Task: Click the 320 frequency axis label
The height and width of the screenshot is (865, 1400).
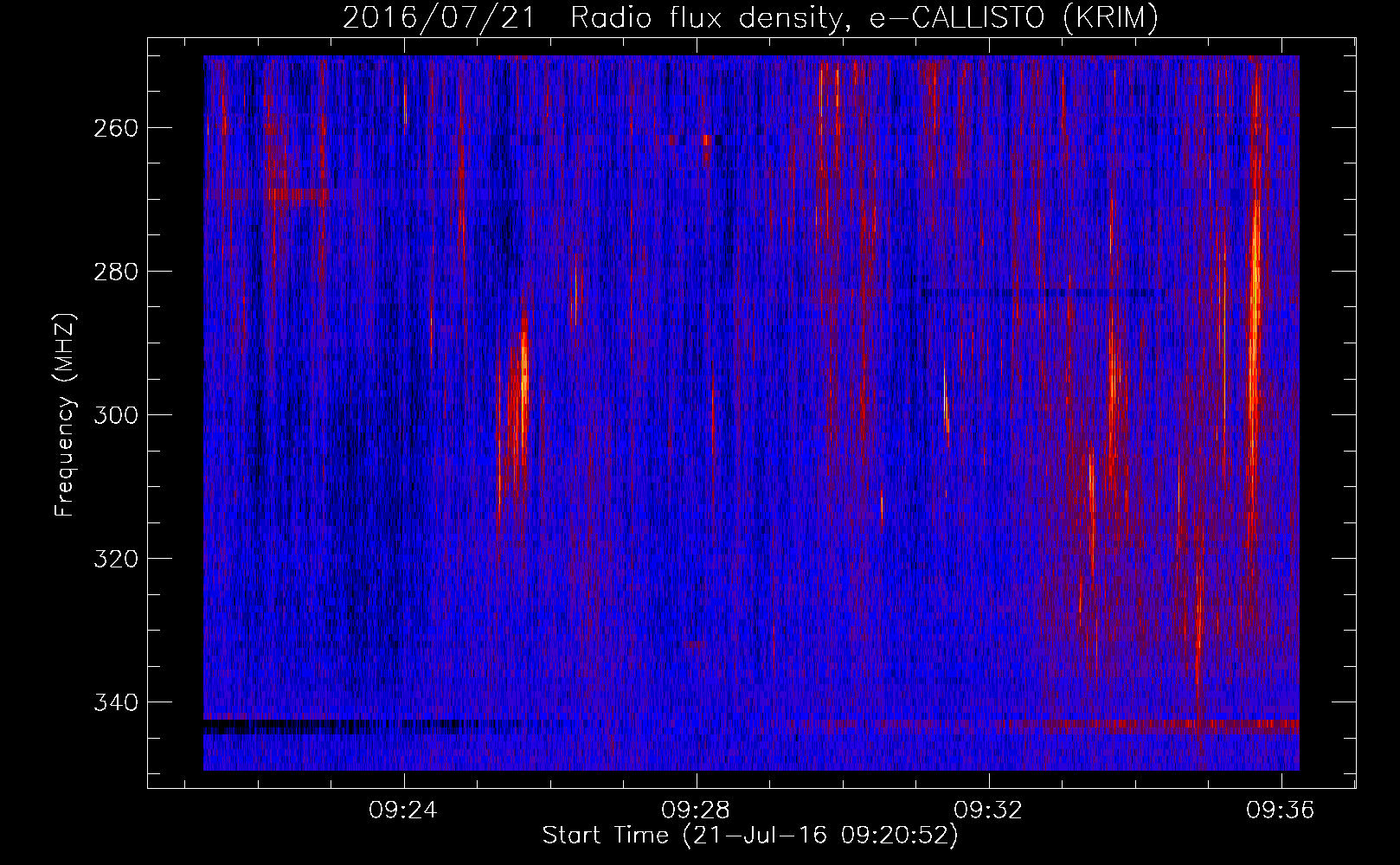Action: 114,559
